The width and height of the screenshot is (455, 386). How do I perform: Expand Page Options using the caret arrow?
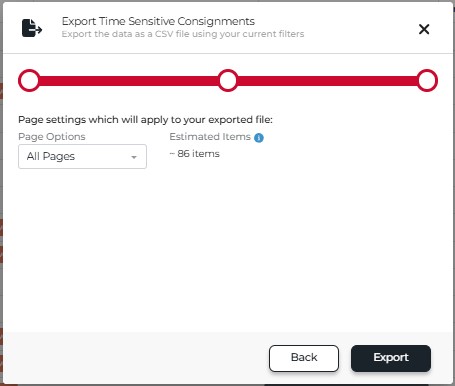(x=134, y=157)
